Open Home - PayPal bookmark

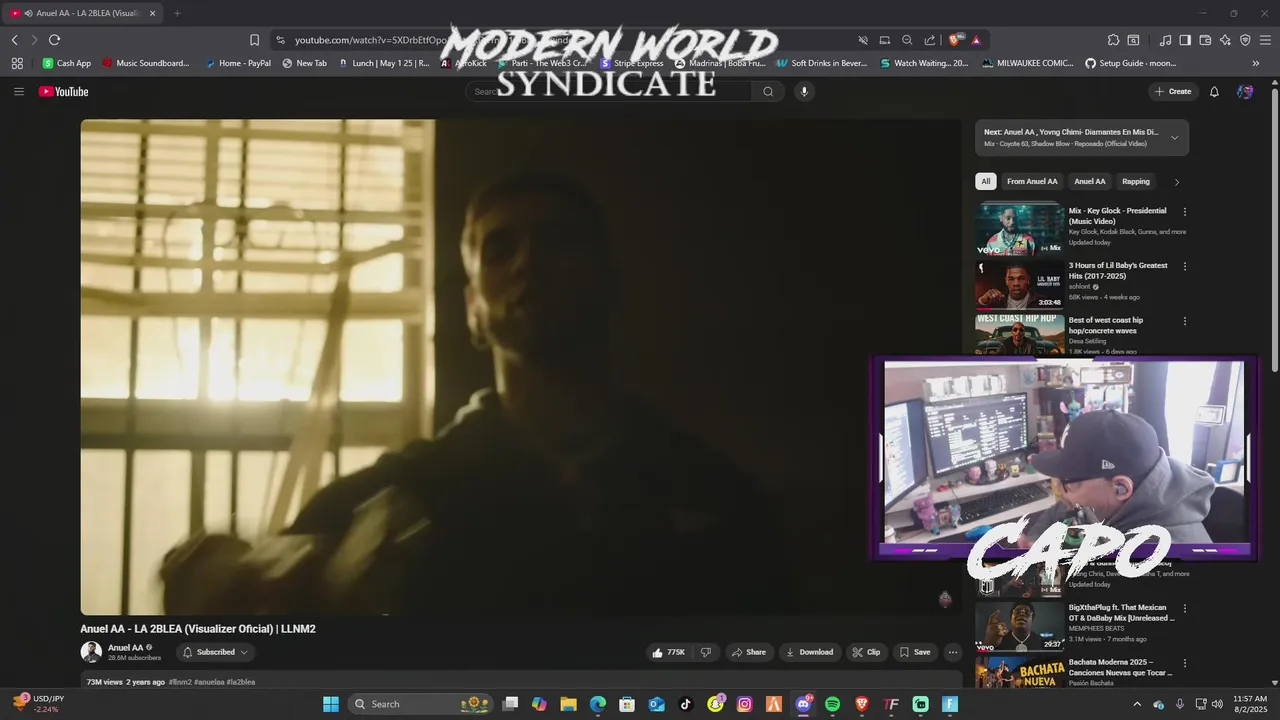click(238, 63)
